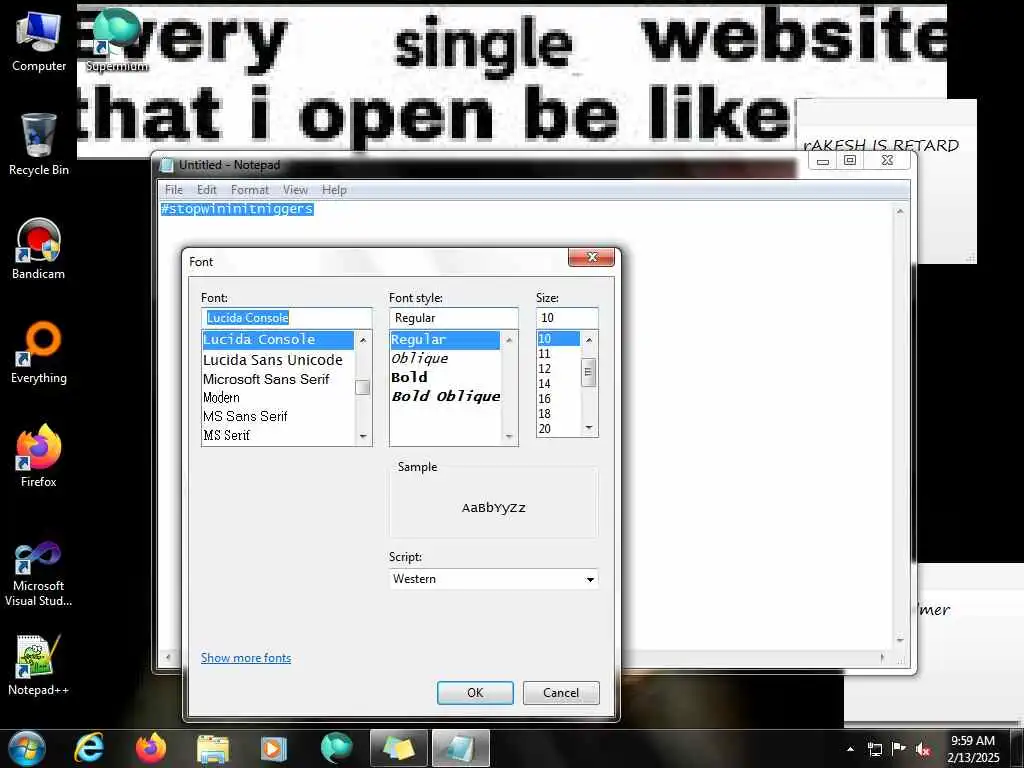Open the Notepad File menu
The image size is (1024, 768).
pyautogui.click(x=174, y=189)
